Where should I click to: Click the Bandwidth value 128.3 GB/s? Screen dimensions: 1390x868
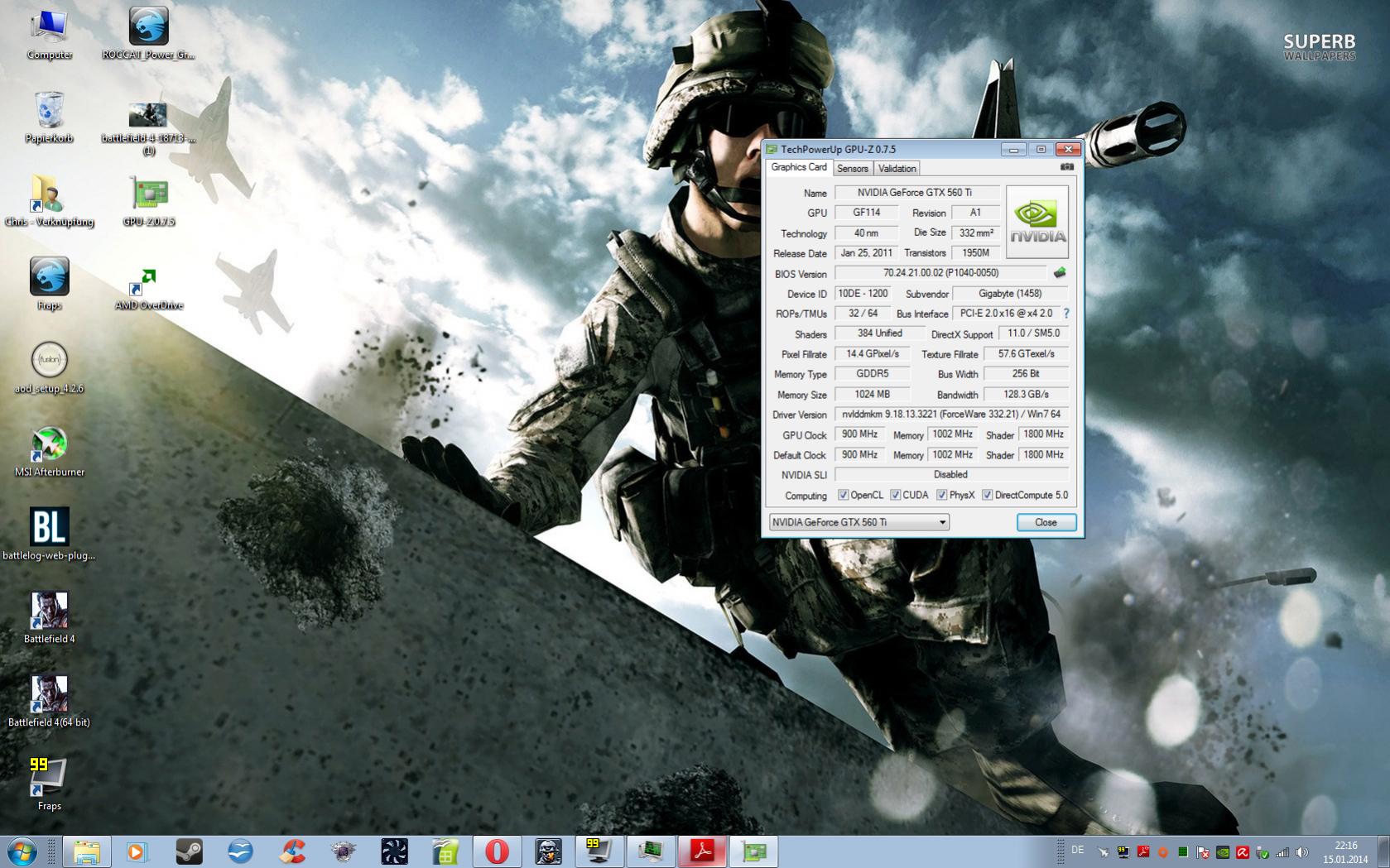pos(1026,395)
